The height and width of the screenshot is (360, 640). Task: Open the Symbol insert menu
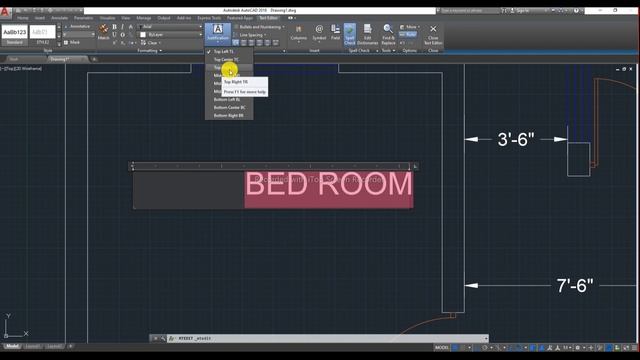coord(319,33)
